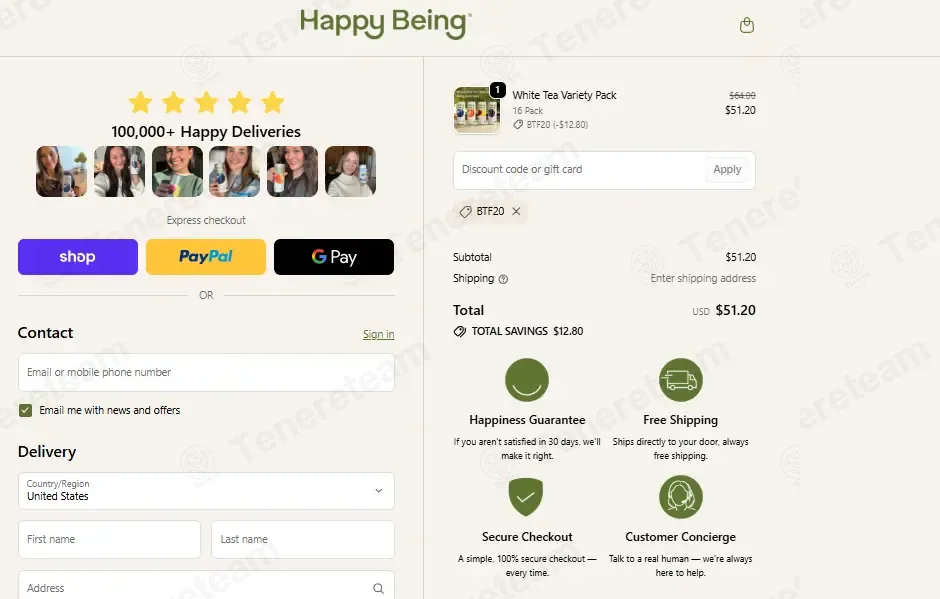Choose PayPal express checkout
The width and height of the screenshot is (940, 599).
pos(206,257)
